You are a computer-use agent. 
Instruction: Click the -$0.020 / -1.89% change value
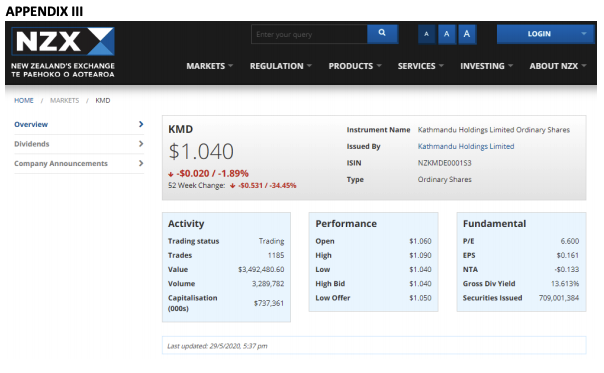point(212,173)
